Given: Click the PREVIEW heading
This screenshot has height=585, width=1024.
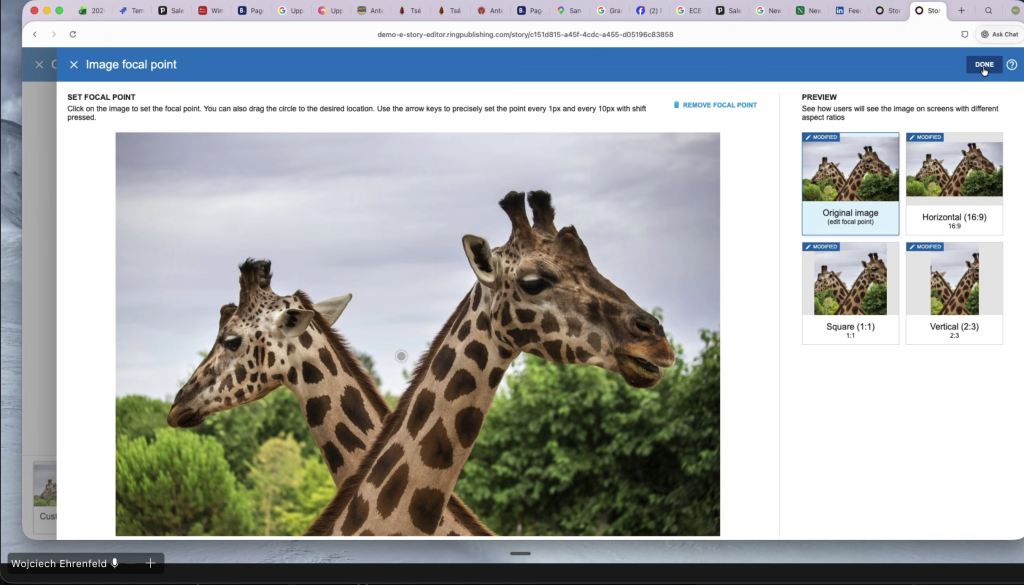Looking at the screenshot, I should [x=819, y=97].
